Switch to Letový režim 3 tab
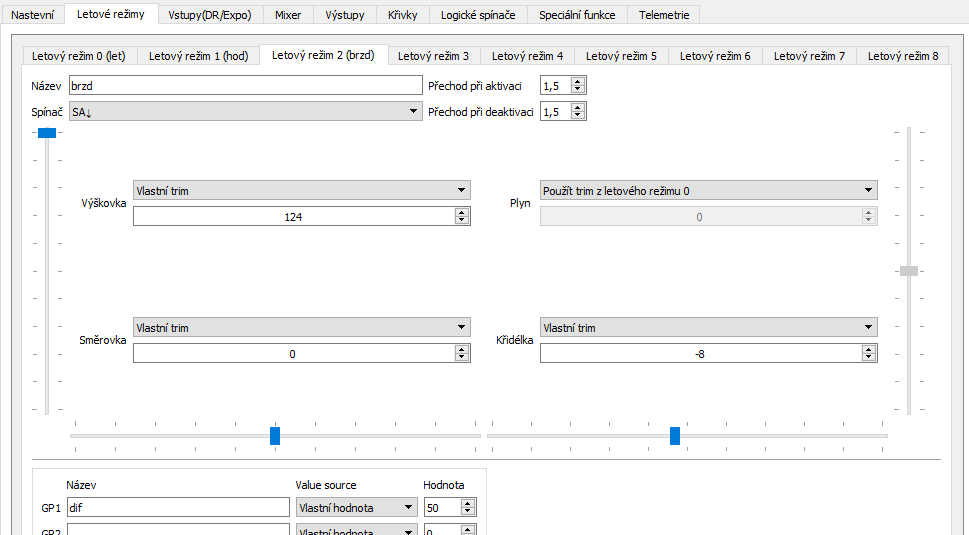Viewport: 969px width, 535px height. pos(432,56)
